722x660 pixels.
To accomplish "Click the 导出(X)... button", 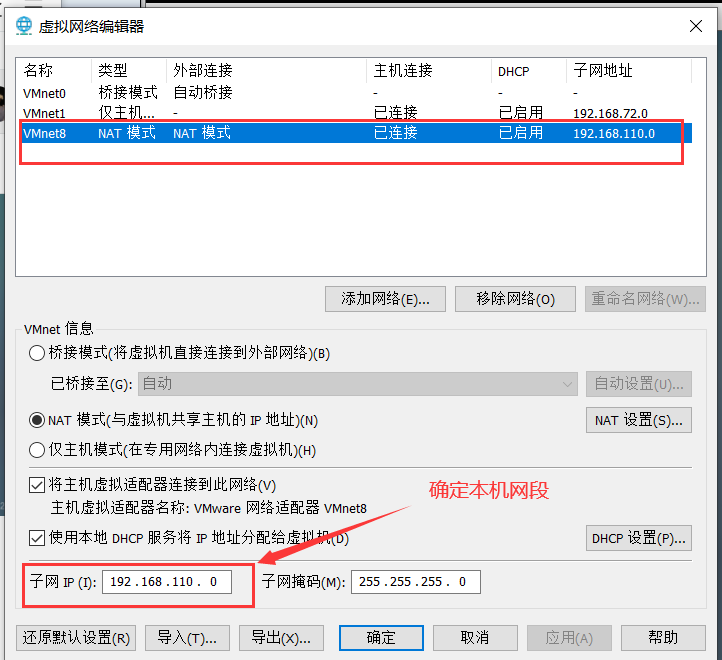I will click(281, 638).
